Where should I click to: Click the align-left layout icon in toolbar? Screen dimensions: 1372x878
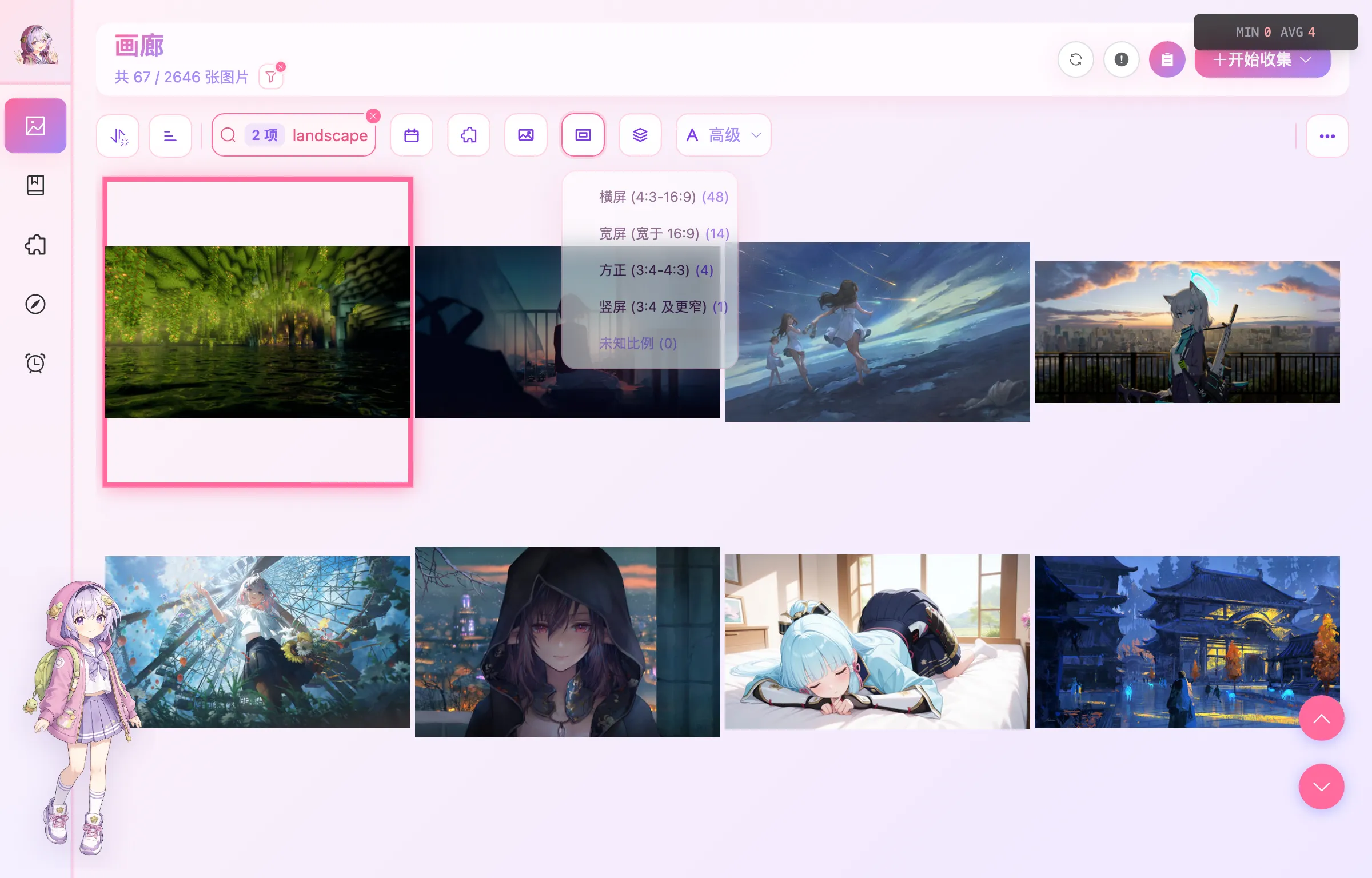coord(170,135)
